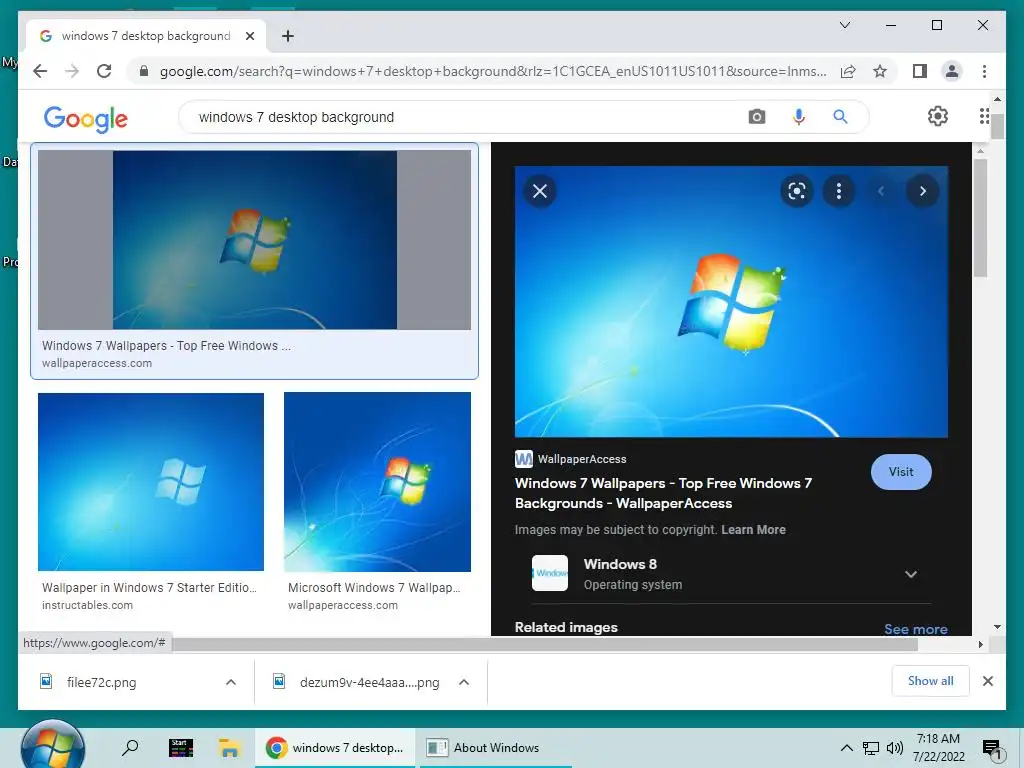Switch to About Windows taskbar window

496,748
